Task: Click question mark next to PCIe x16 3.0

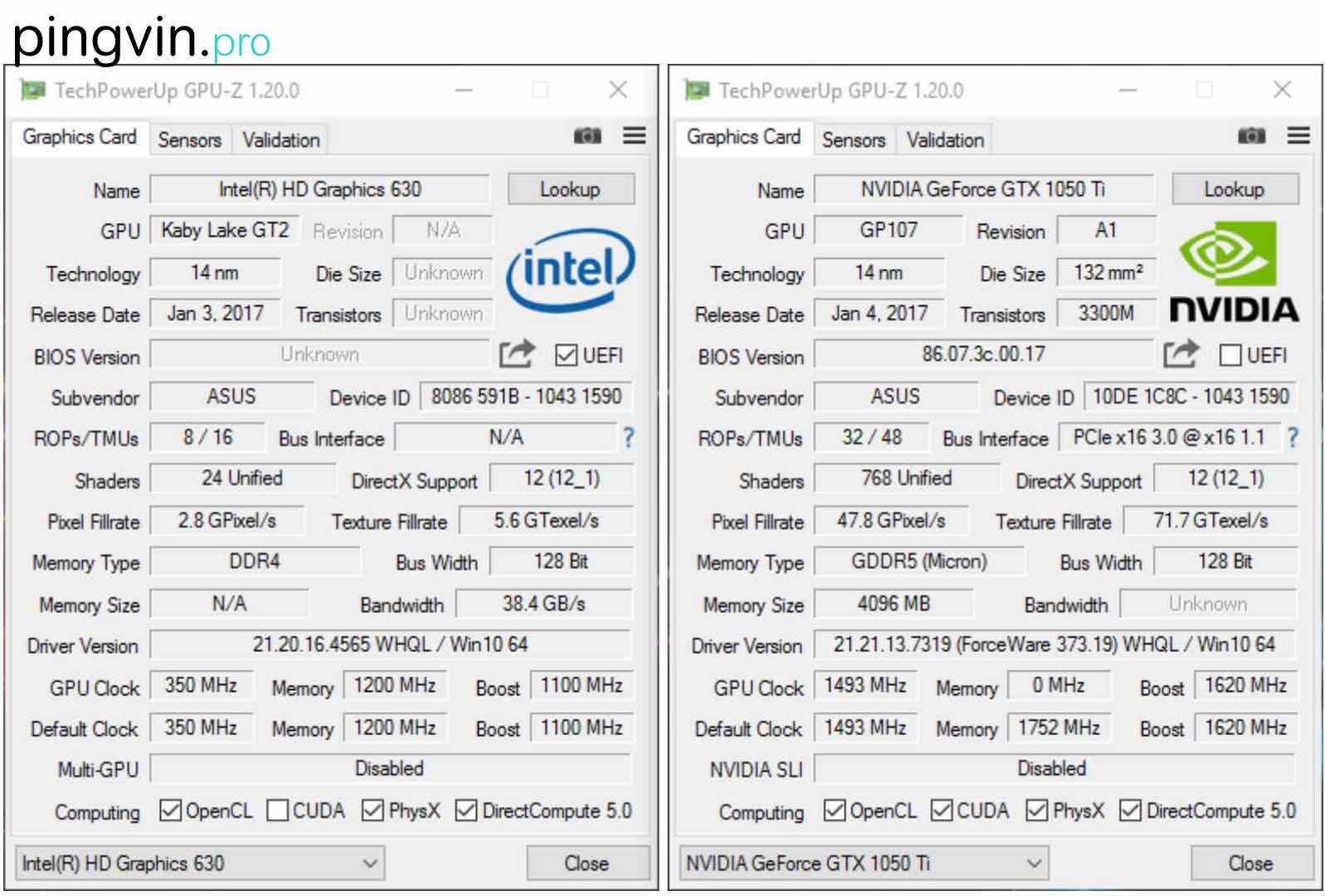Action: tap(1292, 437)
